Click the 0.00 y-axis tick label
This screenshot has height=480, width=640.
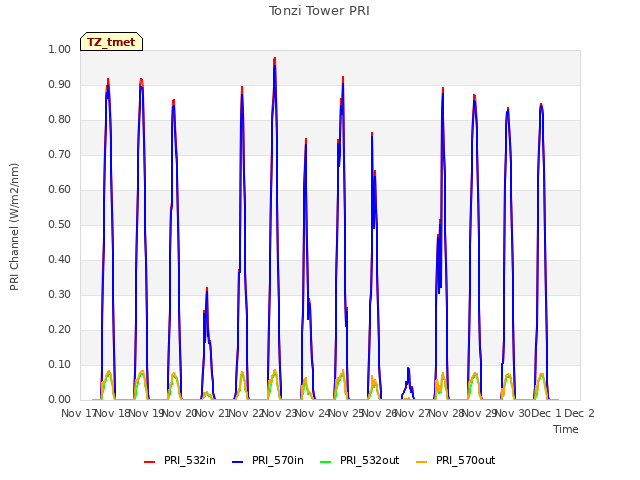[60, 399]
